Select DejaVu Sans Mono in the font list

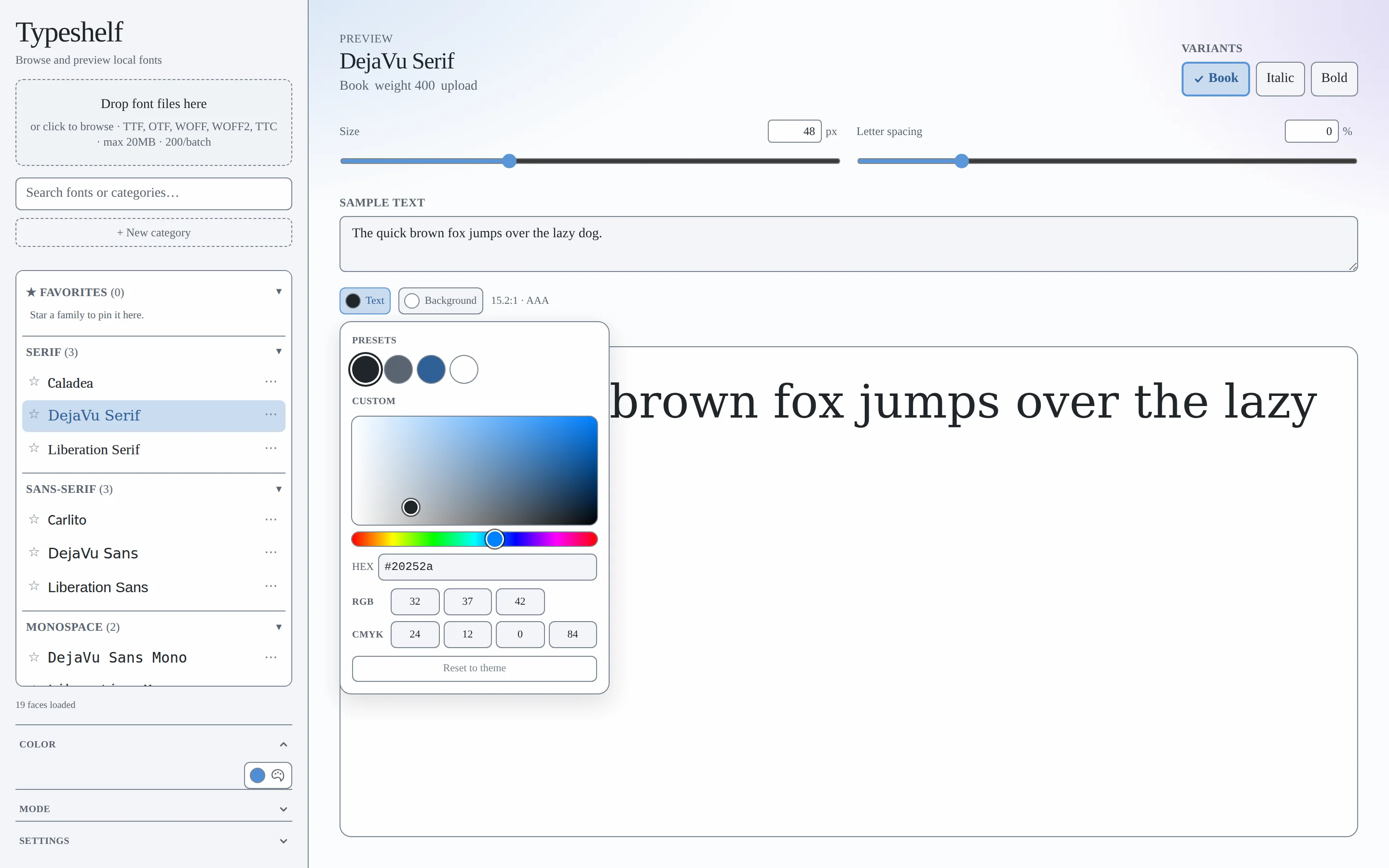pos(117,658)
